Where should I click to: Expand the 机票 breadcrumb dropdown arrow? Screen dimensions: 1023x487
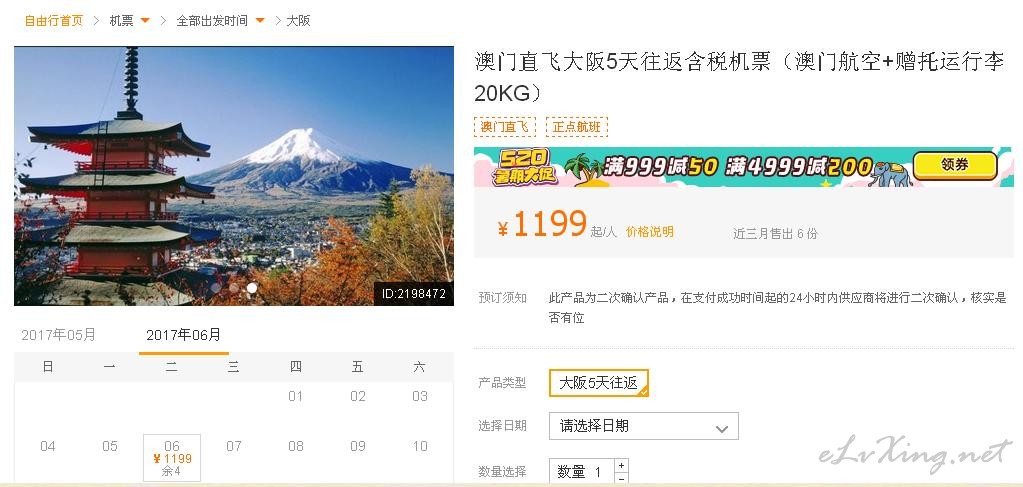tap(145, 21)
